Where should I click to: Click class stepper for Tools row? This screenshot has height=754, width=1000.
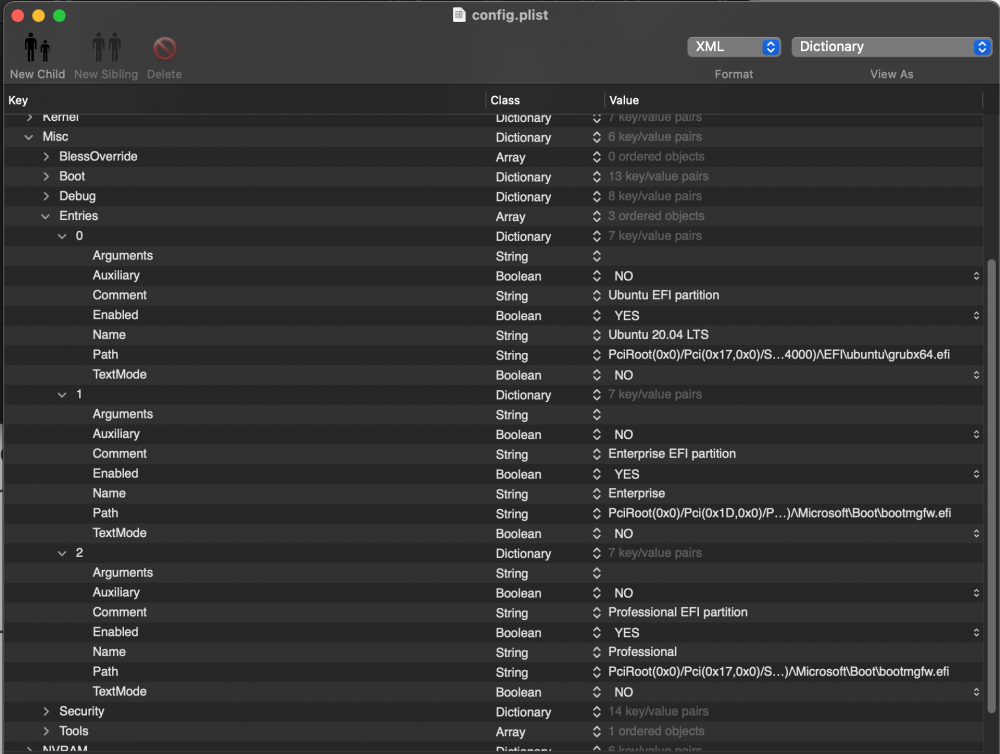(596, 731)
